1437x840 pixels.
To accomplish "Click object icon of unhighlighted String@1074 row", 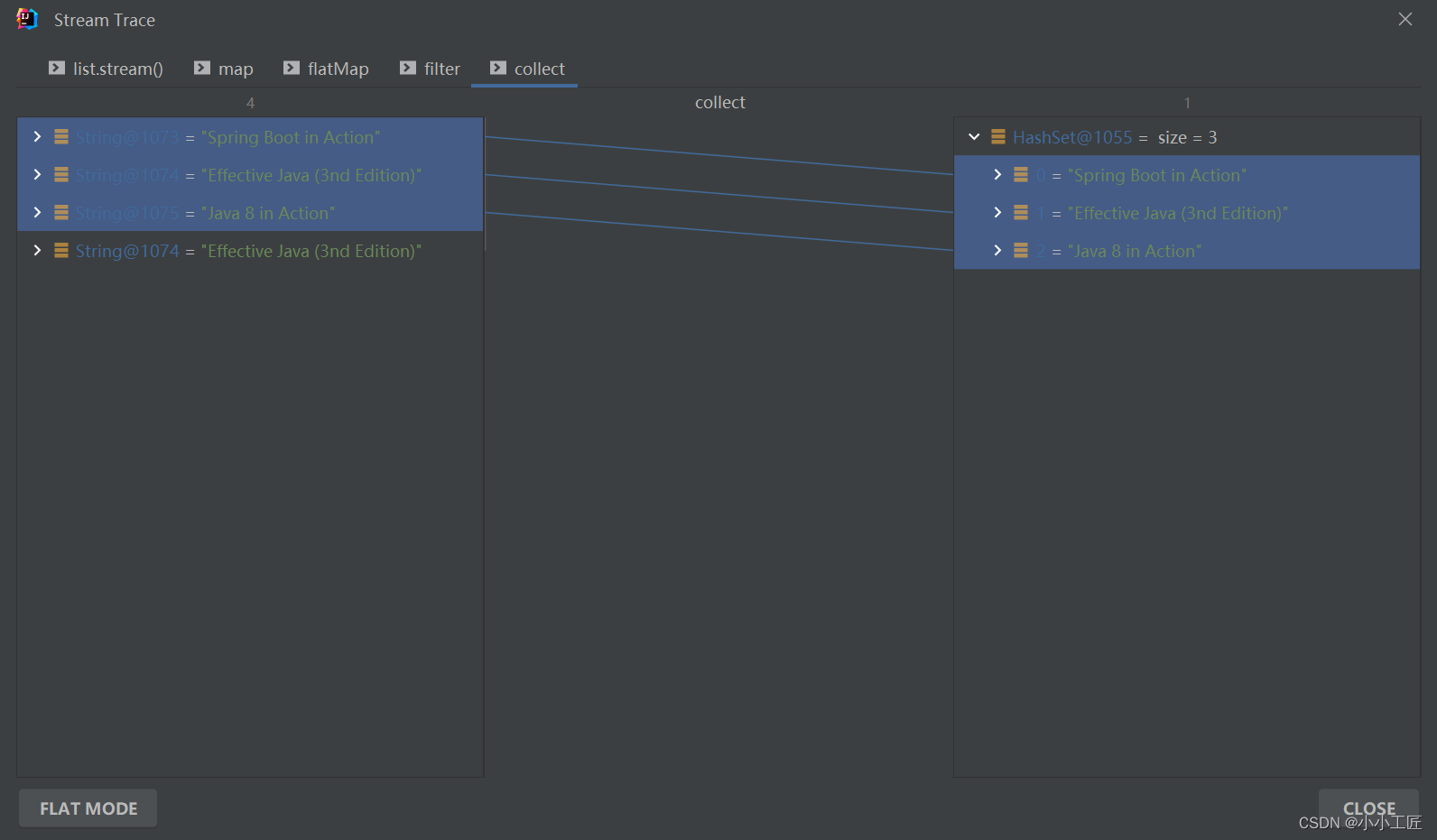I will click(61, 251).
